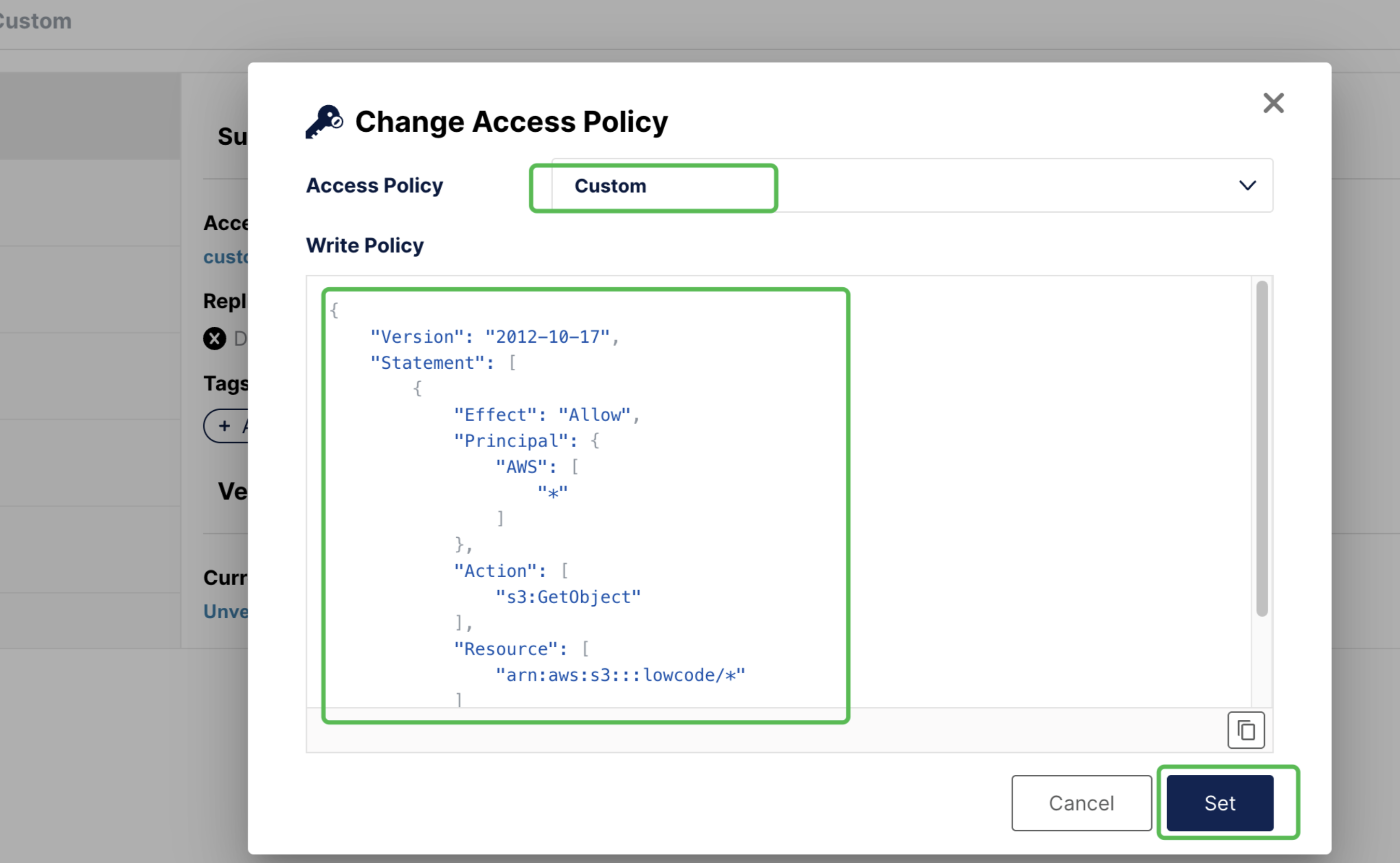Cancel the access policy change
1400x863 pixels.
[1081, 802]
